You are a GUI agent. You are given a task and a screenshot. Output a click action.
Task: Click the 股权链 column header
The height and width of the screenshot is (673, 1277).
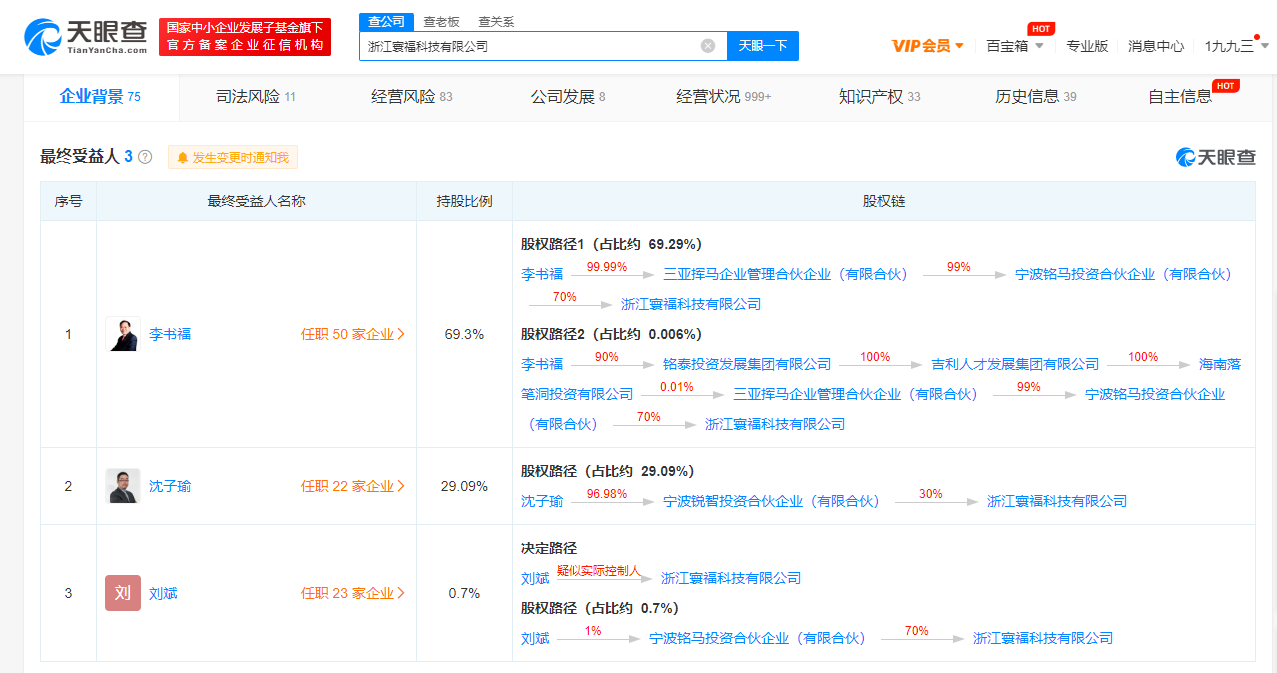click(x=884, y=201)
